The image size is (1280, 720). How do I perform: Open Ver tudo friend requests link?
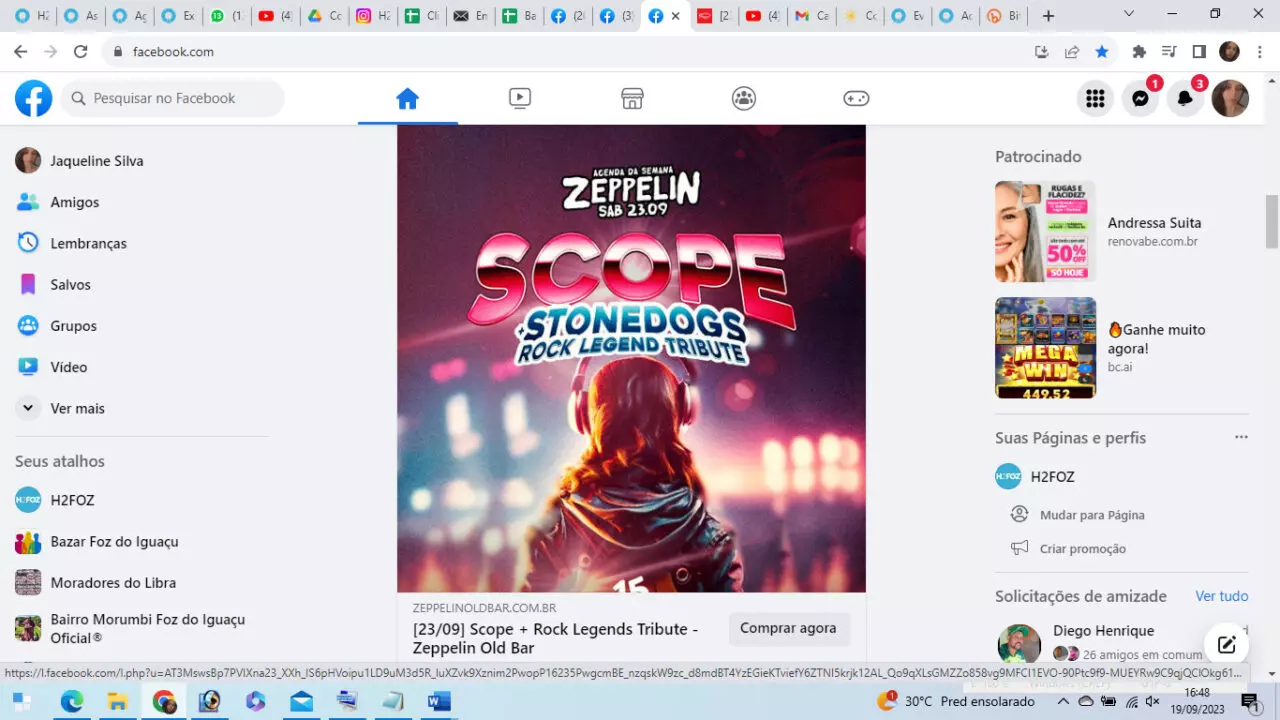click(x=1221, y=596)
